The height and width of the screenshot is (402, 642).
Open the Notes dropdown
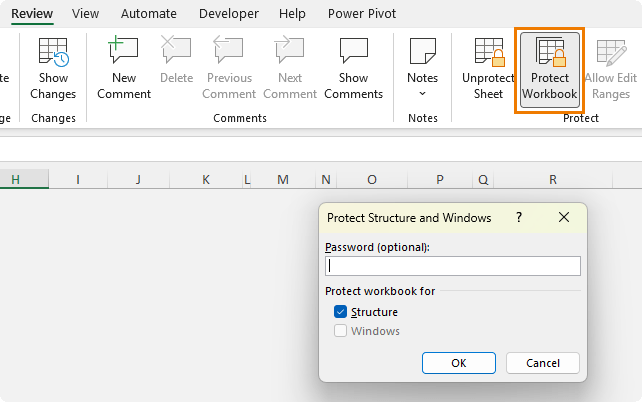click(x=422, y=69)
